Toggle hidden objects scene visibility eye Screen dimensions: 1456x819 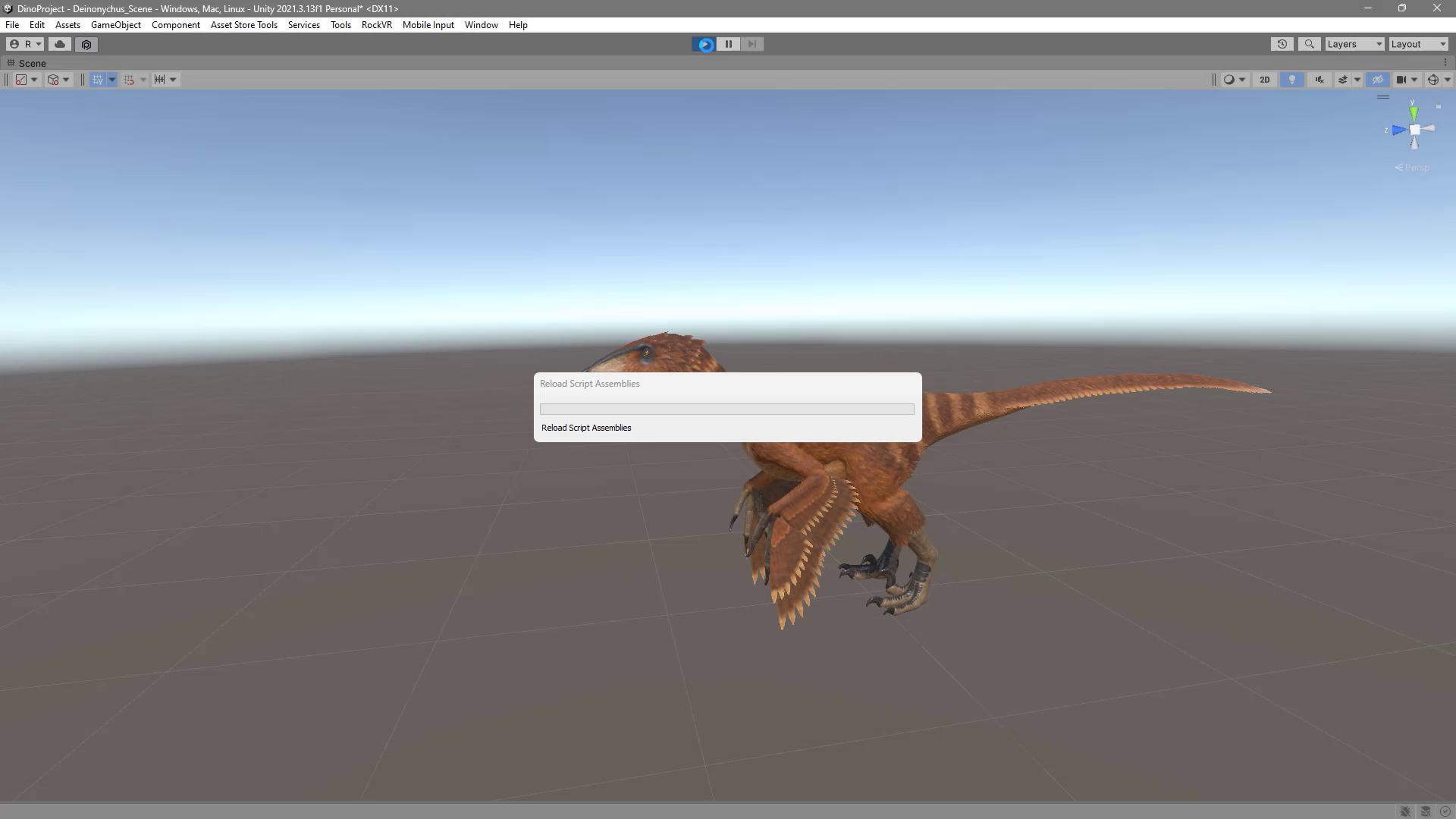click(1378, 80)
